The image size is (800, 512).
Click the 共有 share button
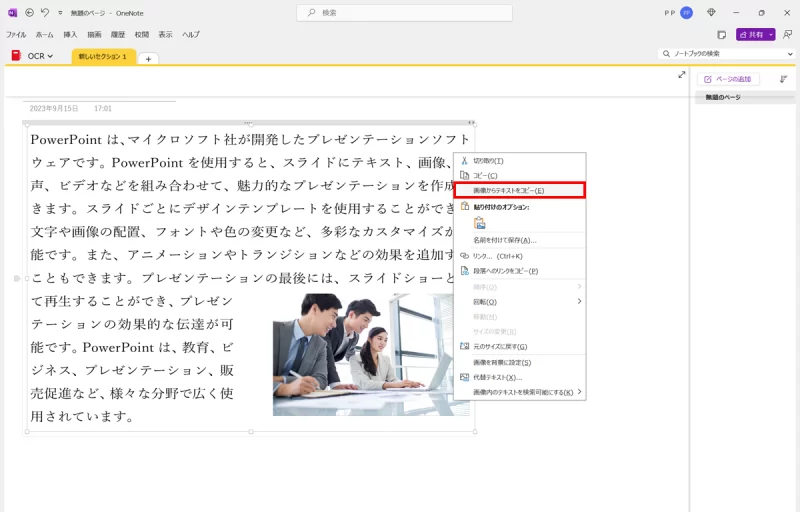(751, 35)
